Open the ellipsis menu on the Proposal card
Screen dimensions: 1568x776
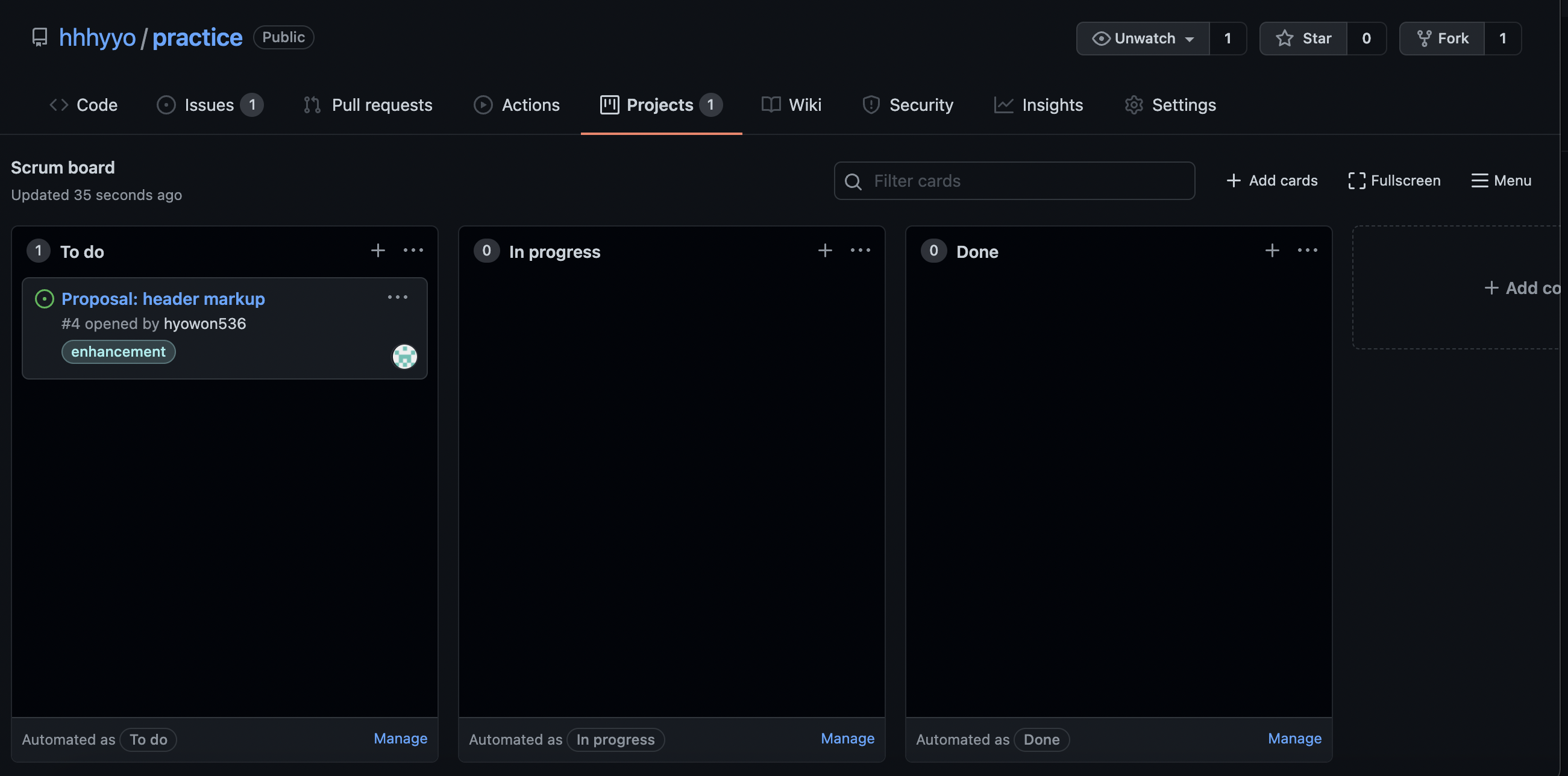click(398, 297)
